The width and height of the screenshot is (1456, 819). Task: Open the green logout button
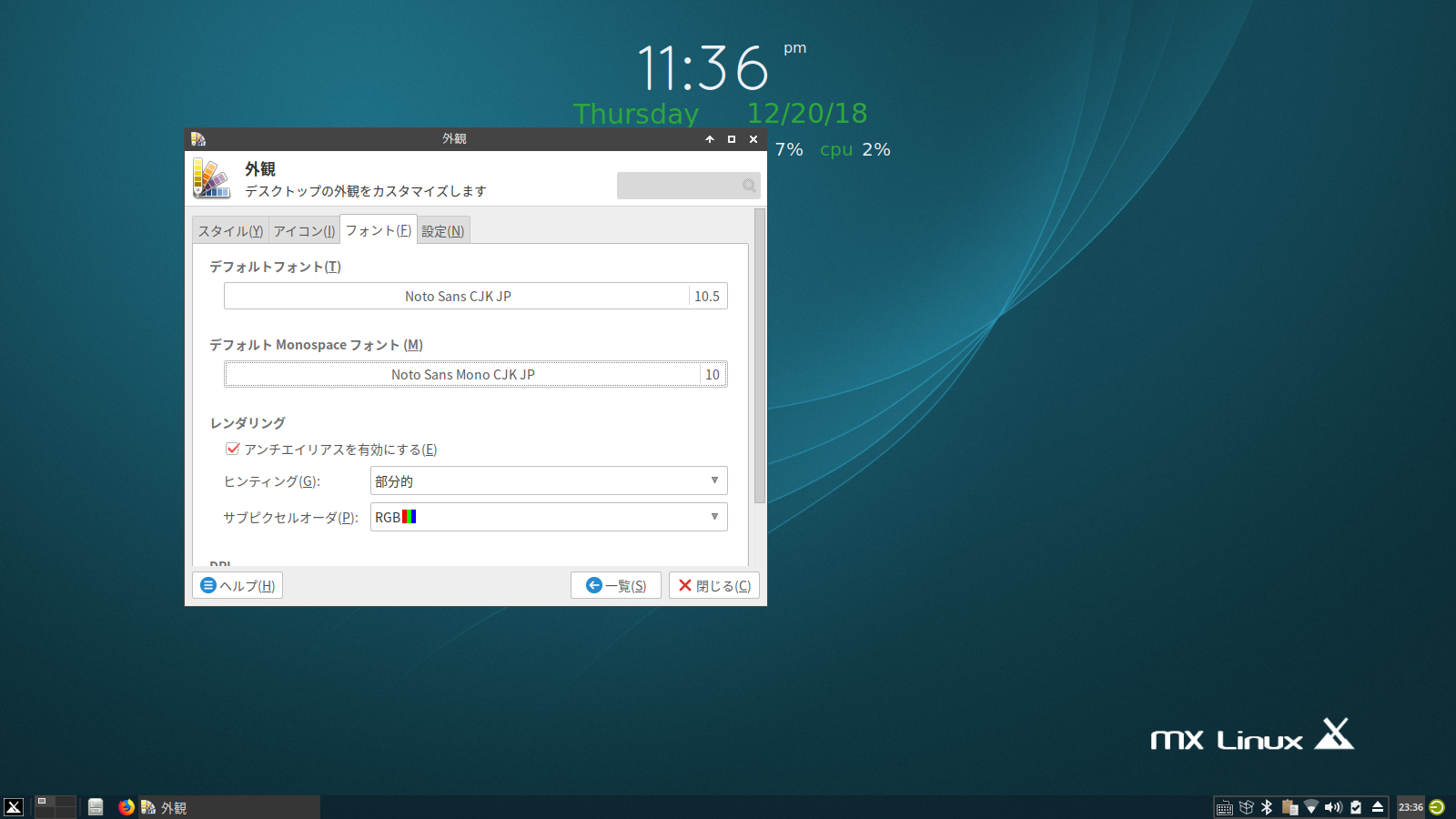[1437, 807]
